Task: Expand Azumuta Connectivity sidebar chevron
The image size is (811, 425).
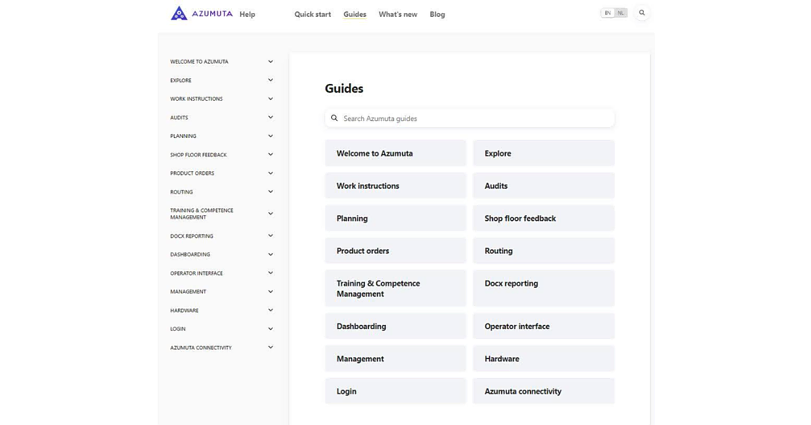Action: click(271, 347)
